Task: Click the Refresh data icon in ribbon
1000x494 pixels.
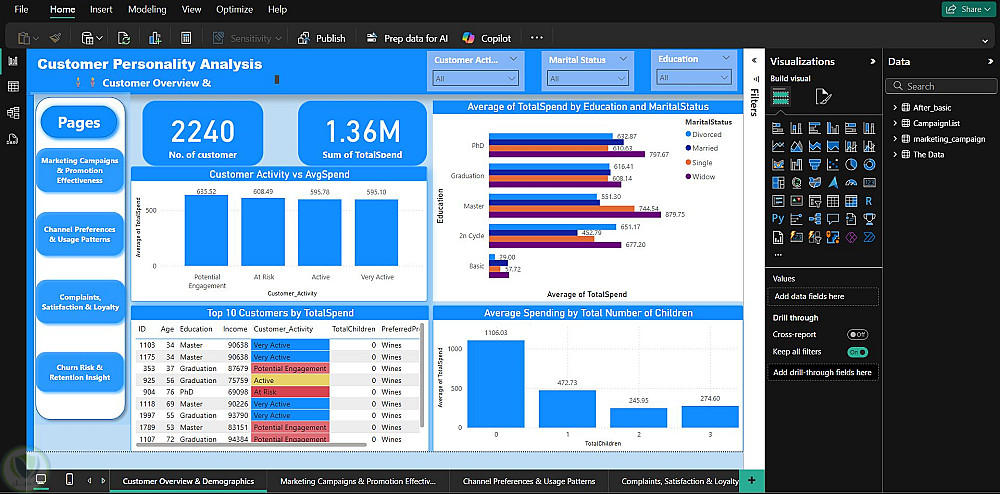Action: 124,38
